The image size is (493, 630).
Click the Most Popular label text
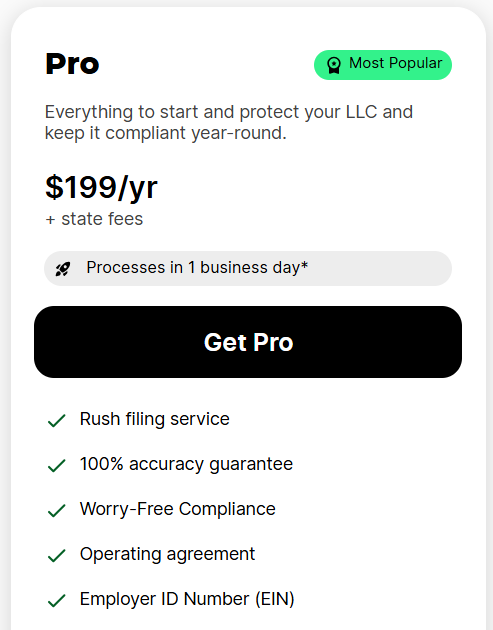[x=396, y=63]
